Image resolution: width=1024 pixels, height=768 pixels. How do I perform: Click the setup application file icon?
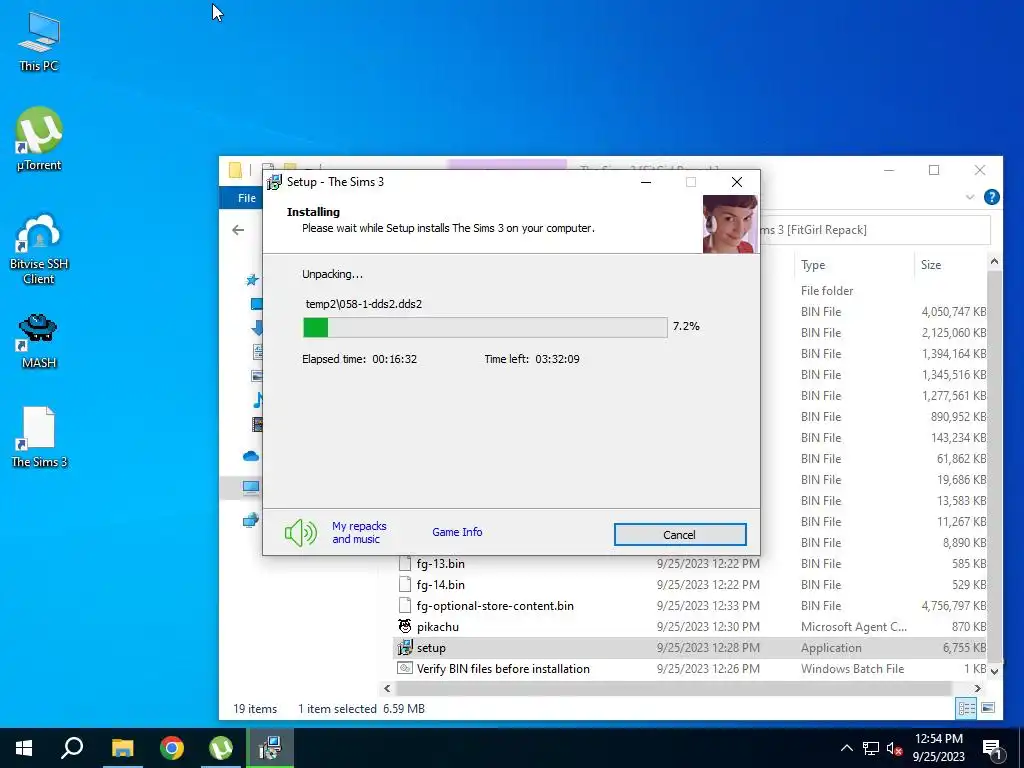405,647
